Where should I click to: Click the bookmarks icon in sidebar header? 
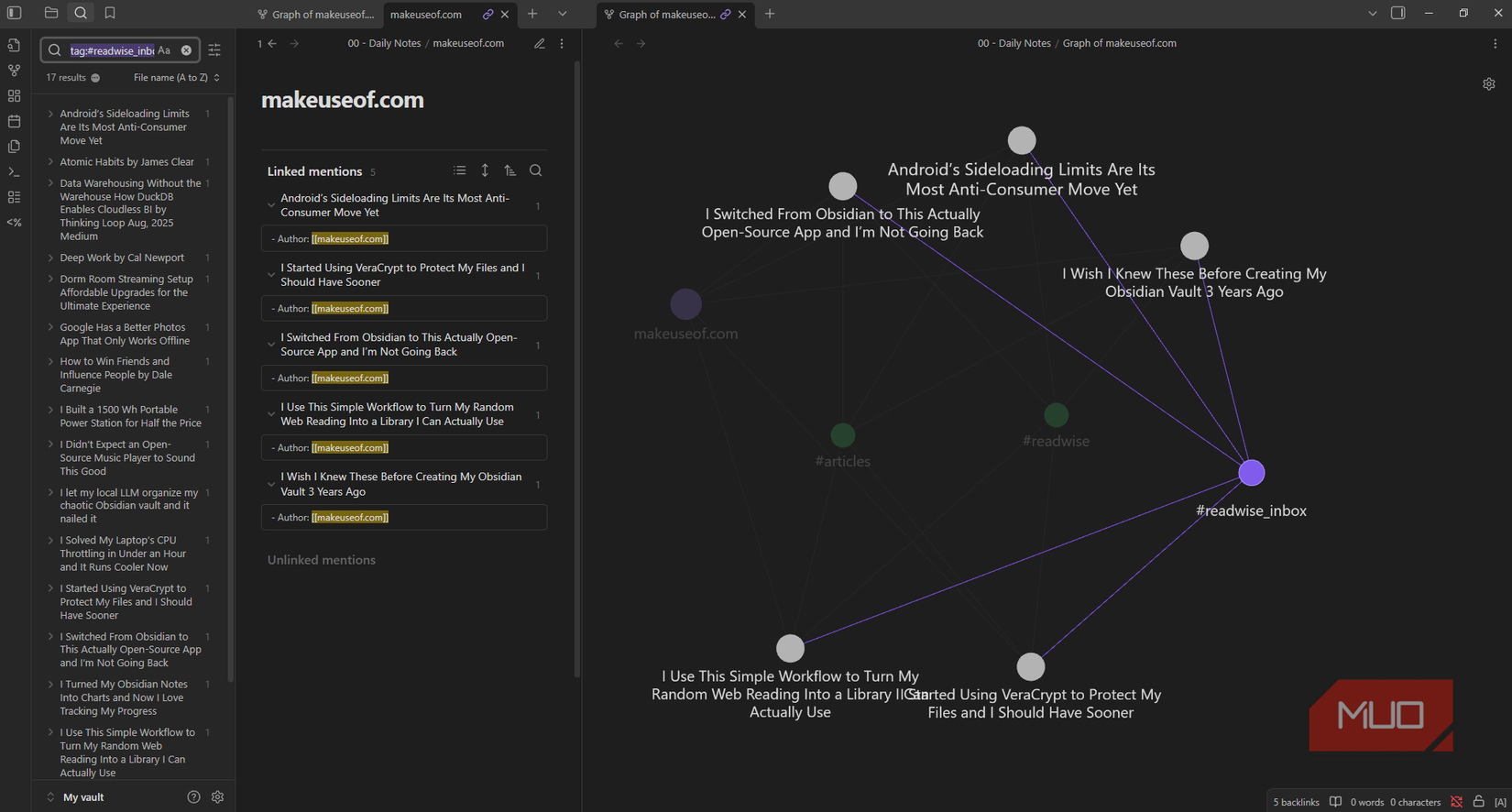[110, 13]
